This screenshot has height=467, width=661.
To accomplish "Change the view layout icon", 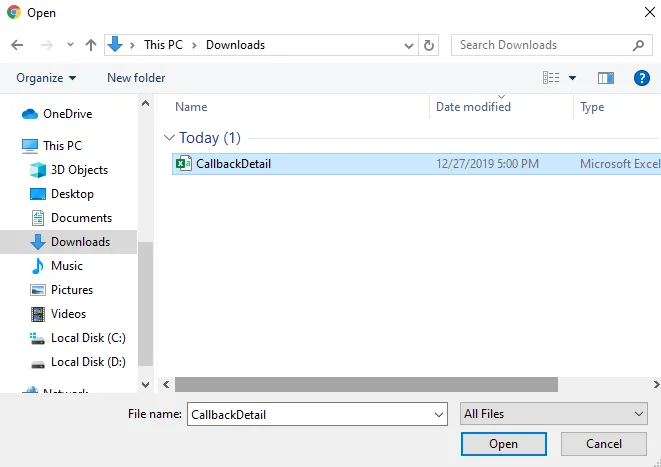I will pyautogui.click(x=551, y=78).
